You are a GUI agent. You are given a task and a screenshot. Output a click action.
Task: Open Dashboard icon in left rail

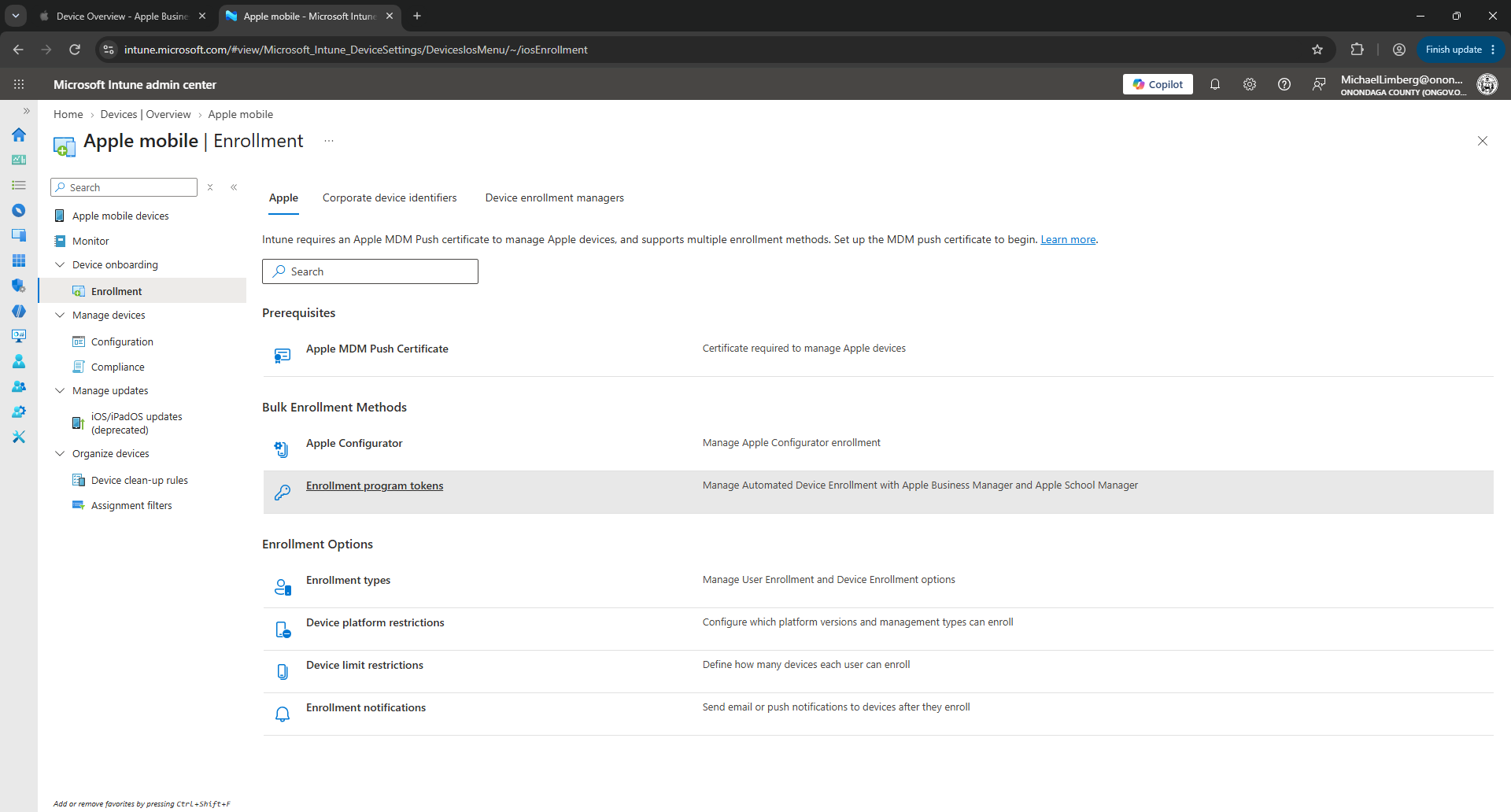19,160
